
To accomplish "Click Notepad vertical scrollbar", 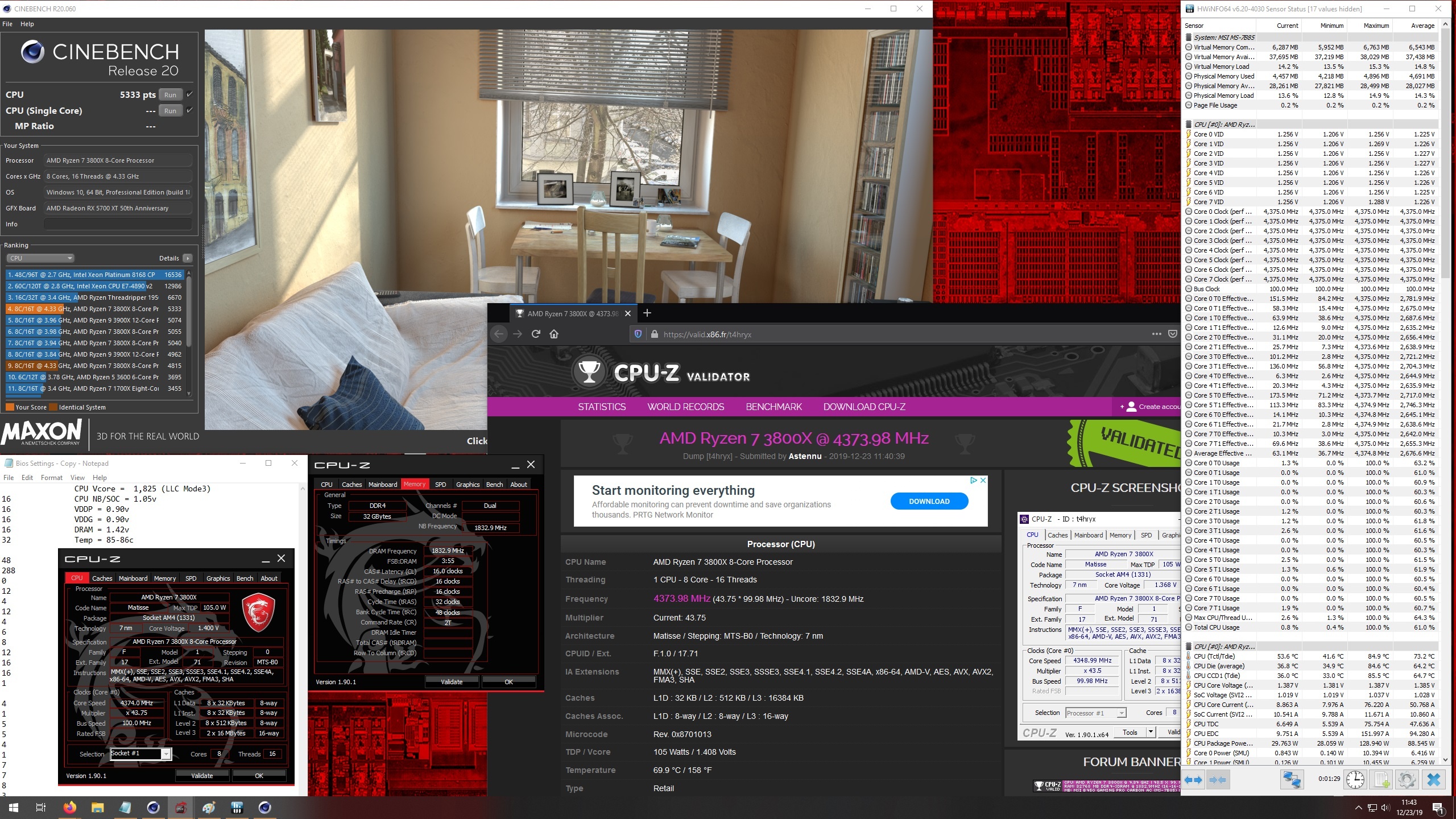I will pyautogui.click(x=302, y=640).
